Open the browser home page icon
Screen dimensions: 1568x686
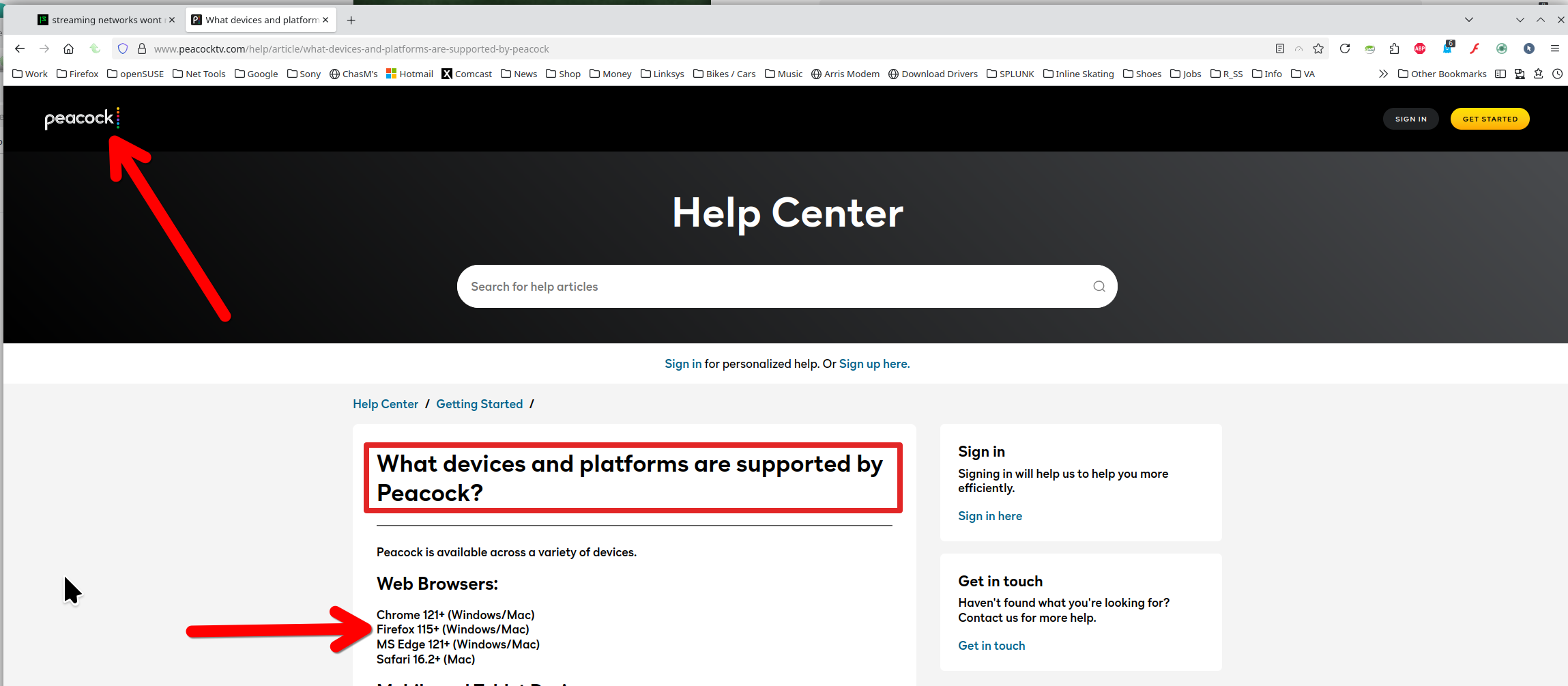point(68,48)
